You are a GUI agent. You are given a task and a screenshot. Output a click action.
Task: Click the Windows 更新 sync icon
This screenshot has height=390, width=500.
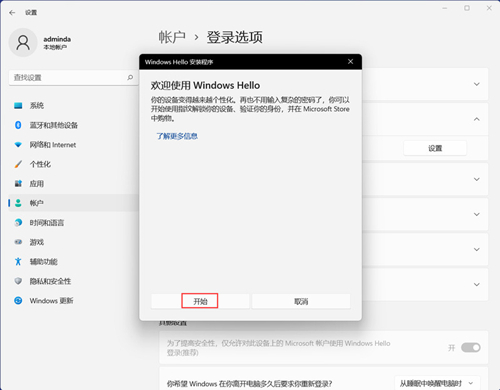tap(18, 300)
